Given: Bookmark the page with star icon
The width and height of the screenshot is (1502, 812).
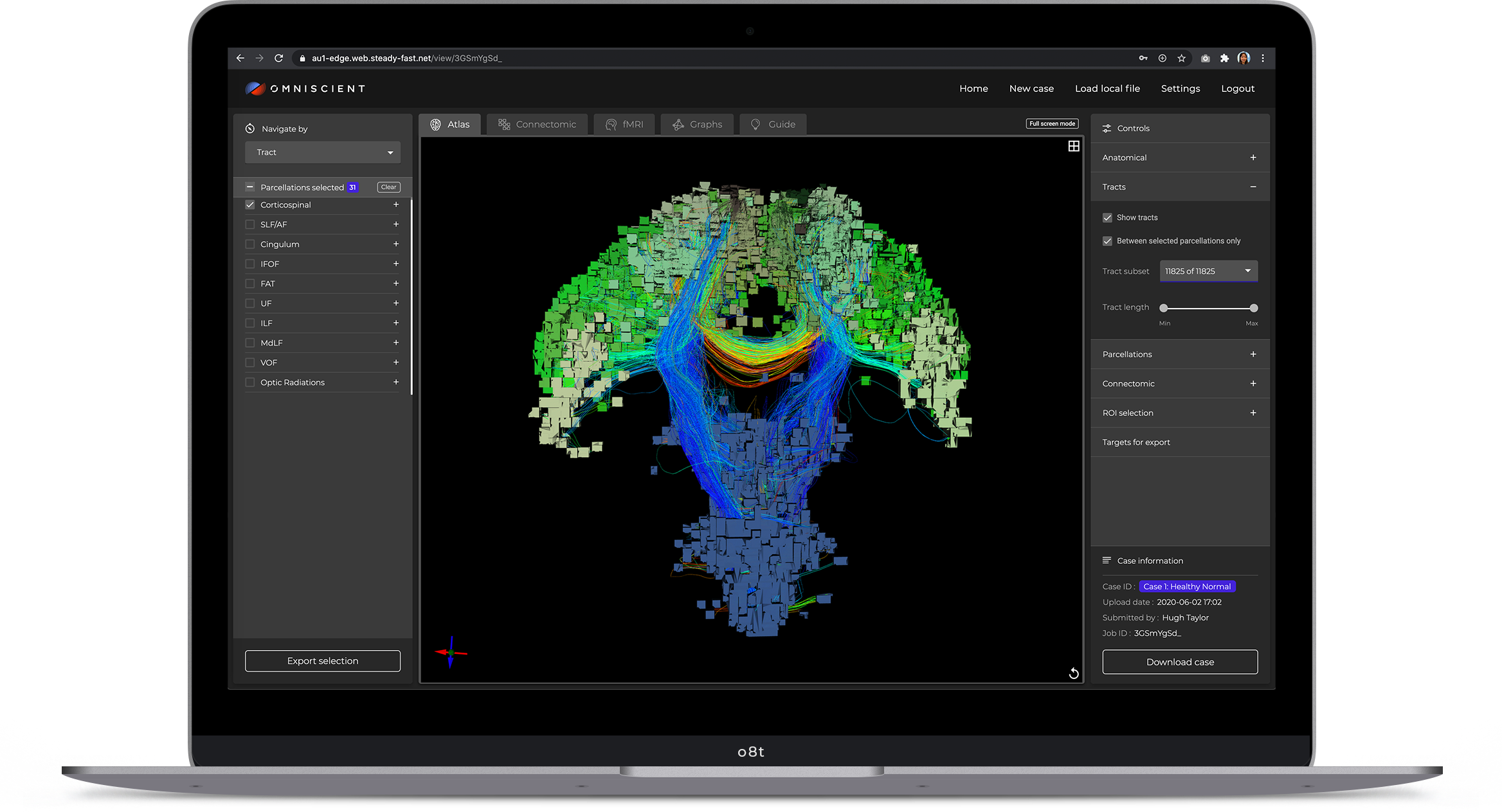Looking at the screenshot, I should coord(1182,58).
